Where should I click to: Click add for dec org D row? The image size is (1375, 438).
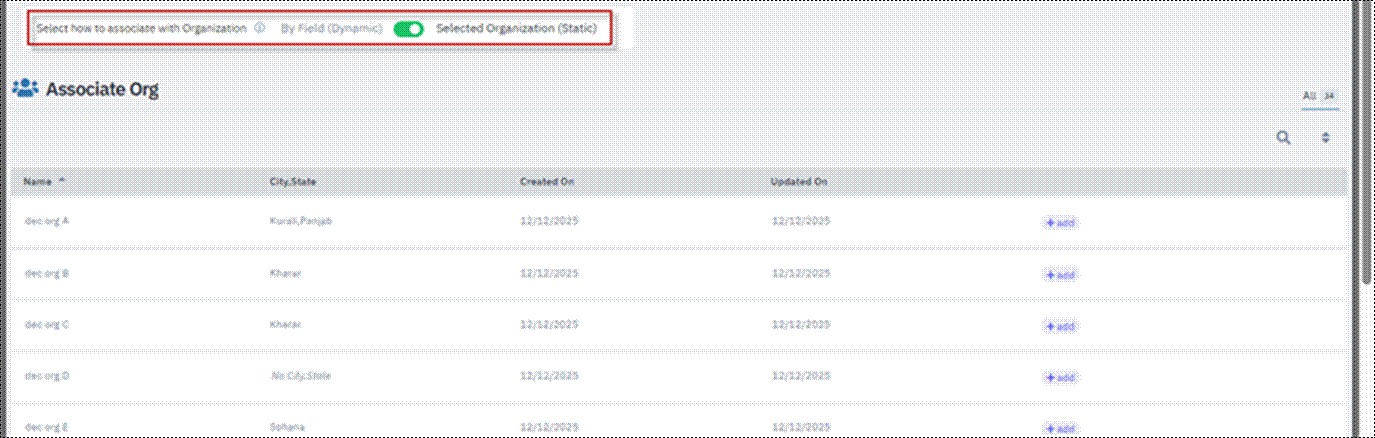pos(1060,378)
